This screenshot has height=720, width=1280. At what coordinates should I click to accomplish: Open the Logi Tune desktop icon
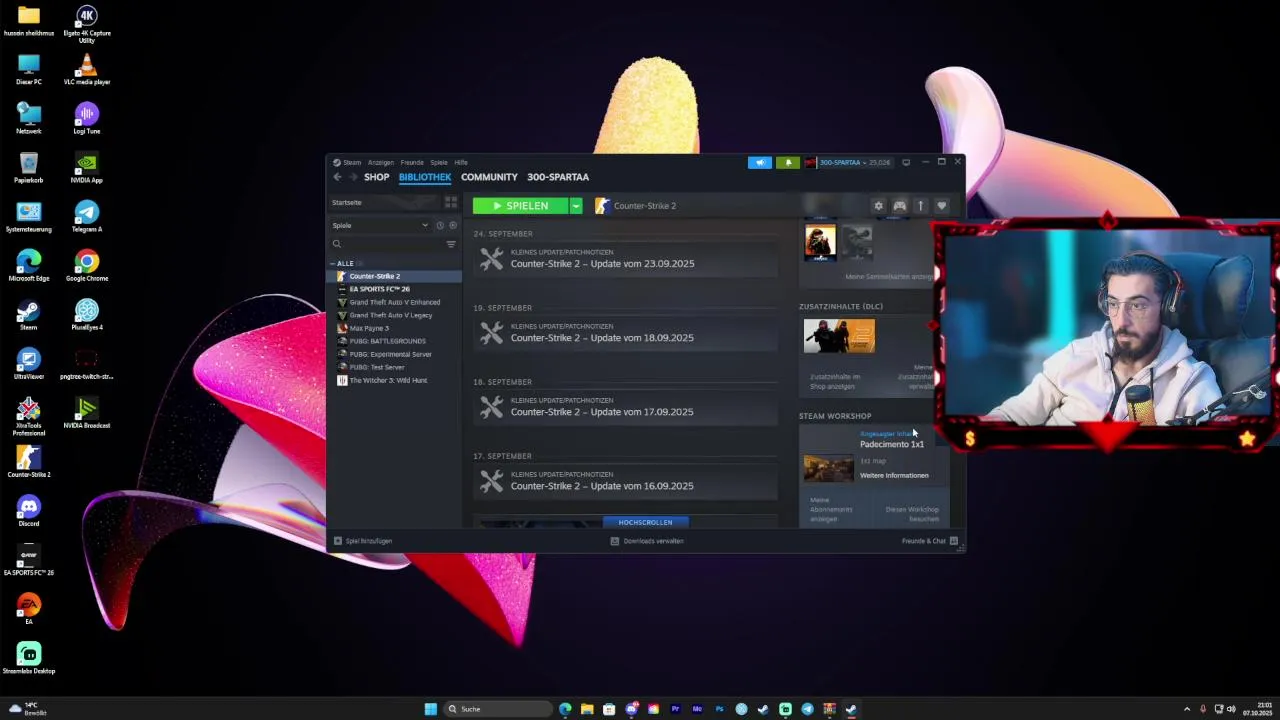[86, 118]
